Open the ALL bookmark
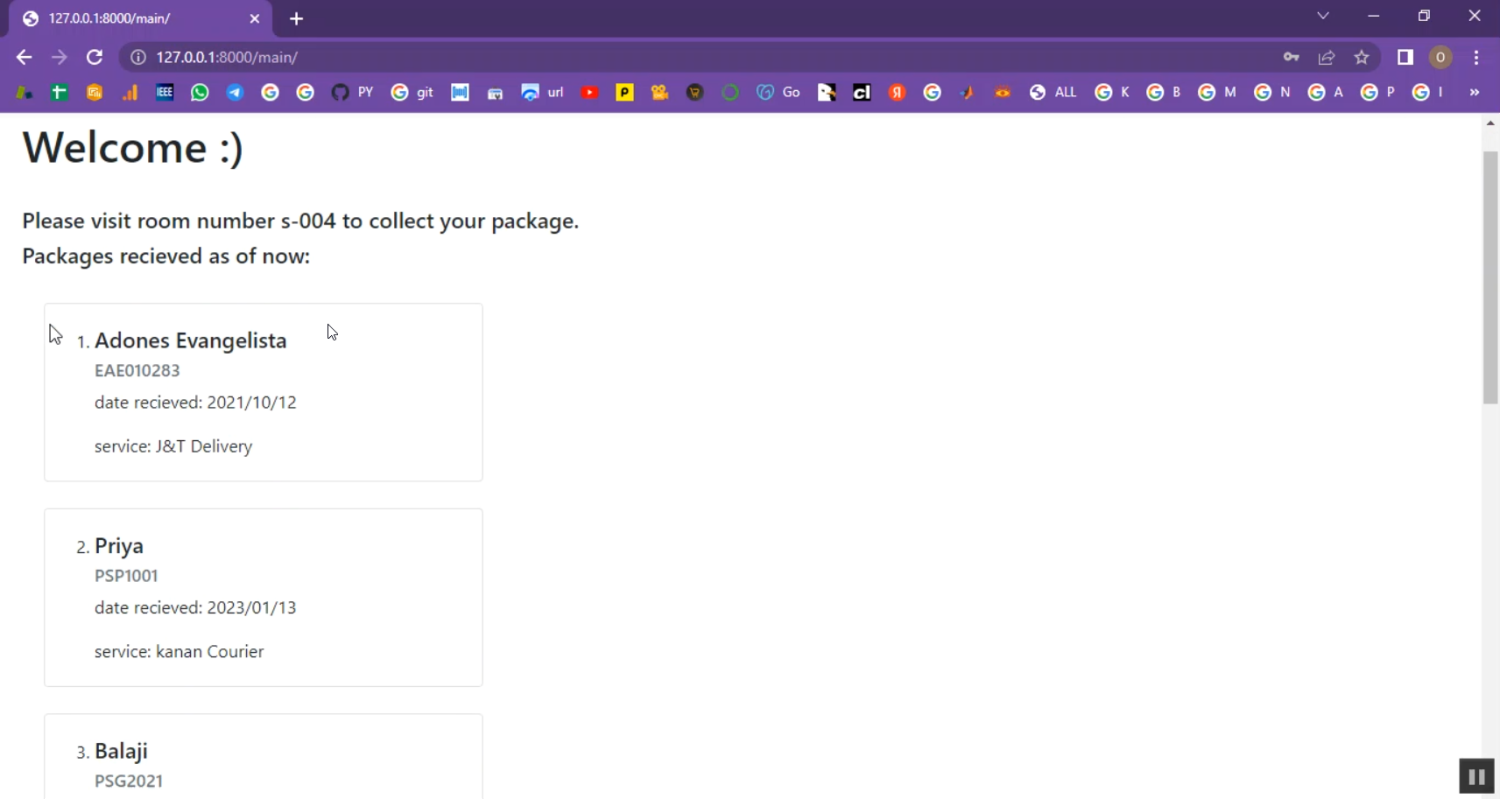The width and height of the screenshot is (1500, 799). coord(1053,92)
